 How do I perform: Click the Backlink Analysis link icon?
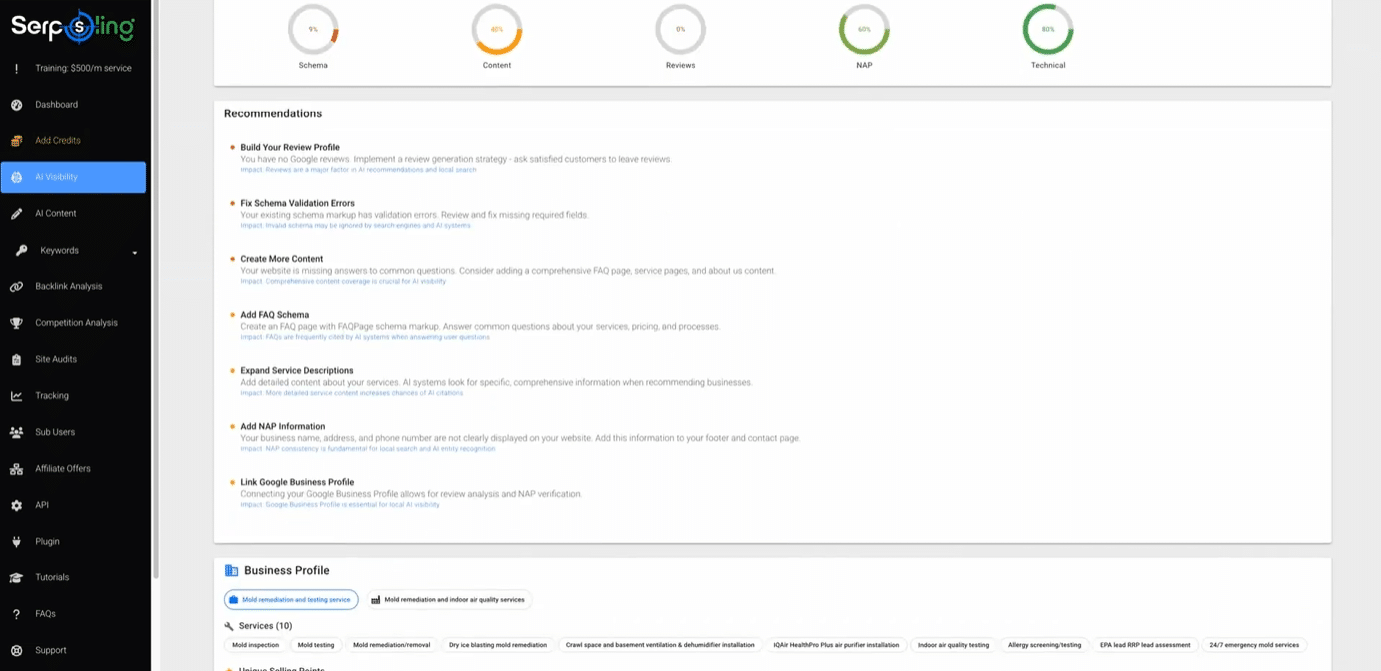point(16,287)
